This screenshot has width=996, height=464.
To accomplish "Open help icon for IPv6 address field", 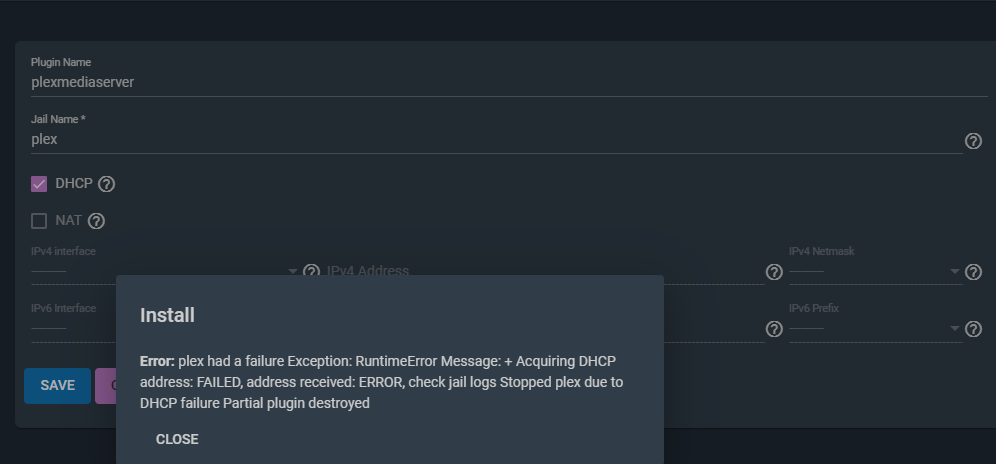I will [774, 329].
